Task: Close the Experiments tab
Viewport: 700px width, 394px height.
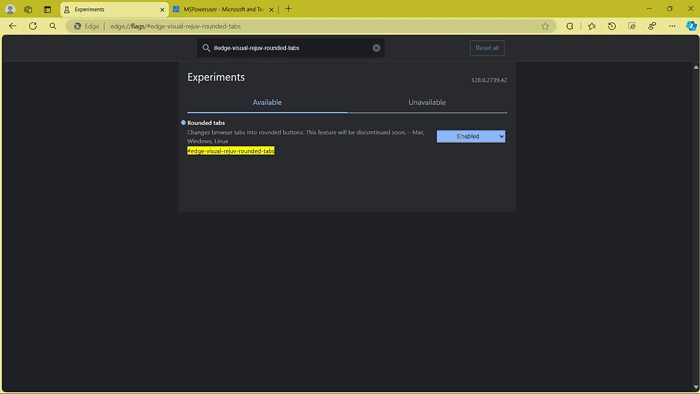Action: [x=162, y=9]
